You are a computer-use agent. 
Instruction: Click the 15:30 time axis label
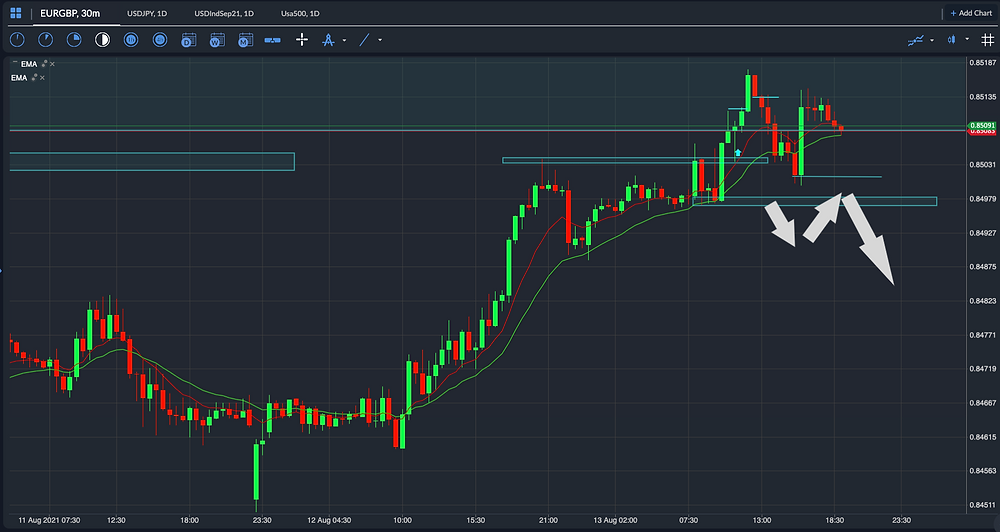click(475, 520)
